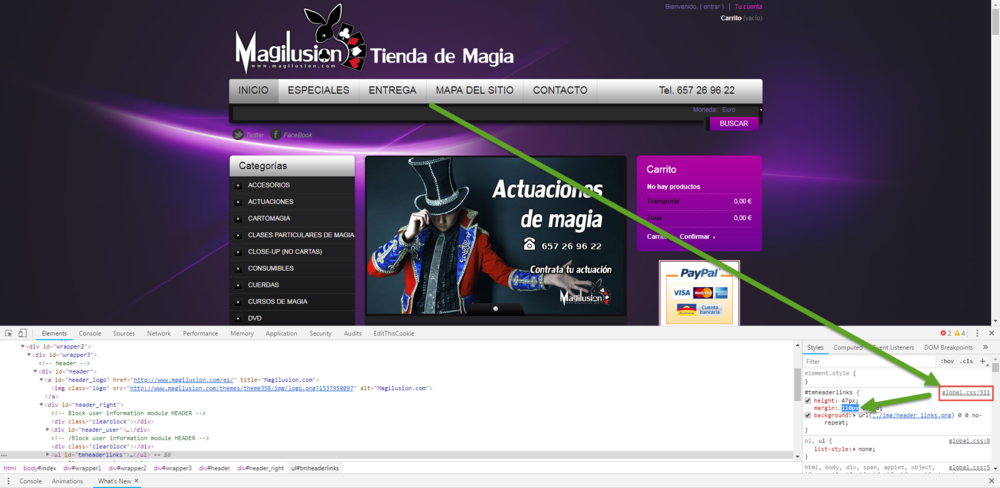Screen dimensions: 1000x488
Task: Switch to the Console tab in DevTools
Action: 90,334
